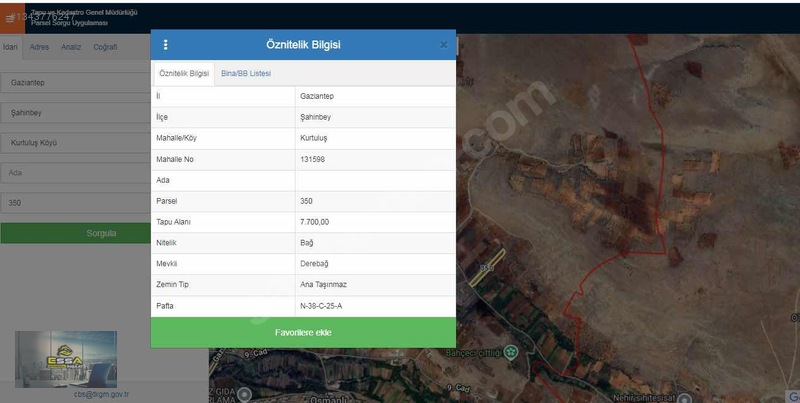
Task: Close the Öznitelik Bilgisi dialog
Action: [x=443, y=45]
